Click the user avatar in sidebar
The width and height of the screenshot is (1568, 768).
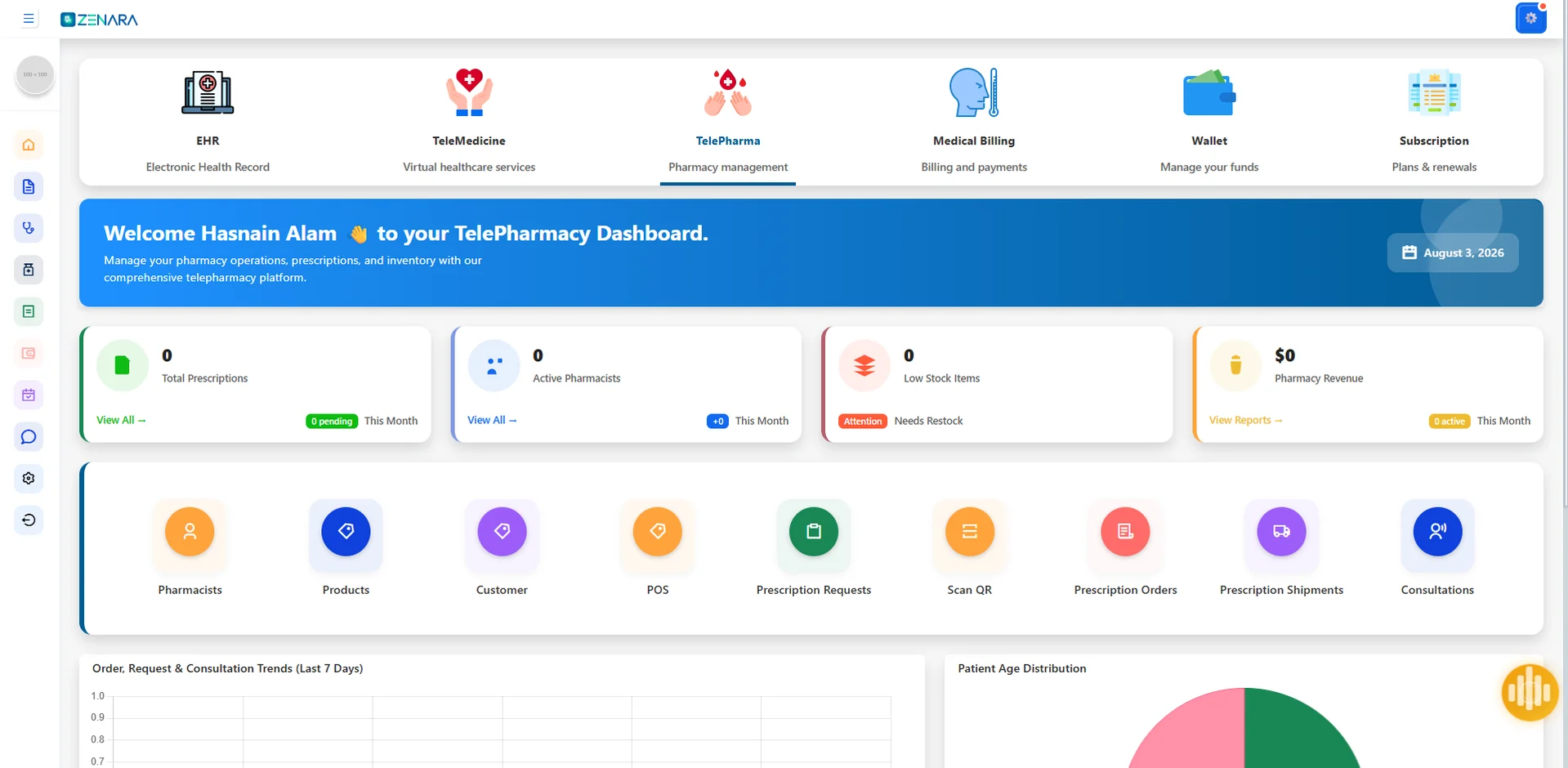click(x=35, y=74)
